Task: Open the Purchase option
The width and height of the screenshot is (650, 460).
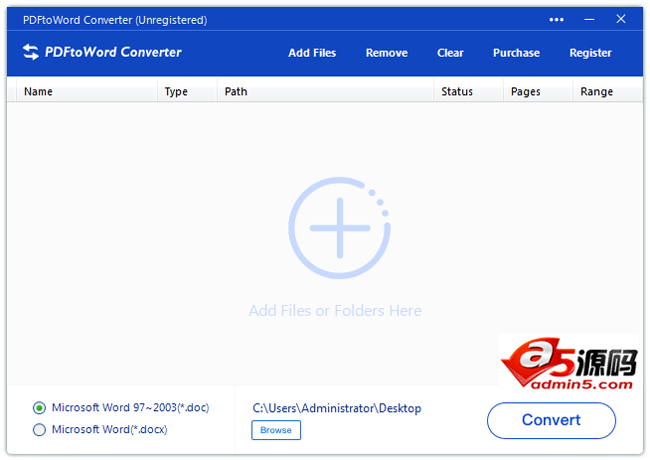Action: tap(516, 53)
